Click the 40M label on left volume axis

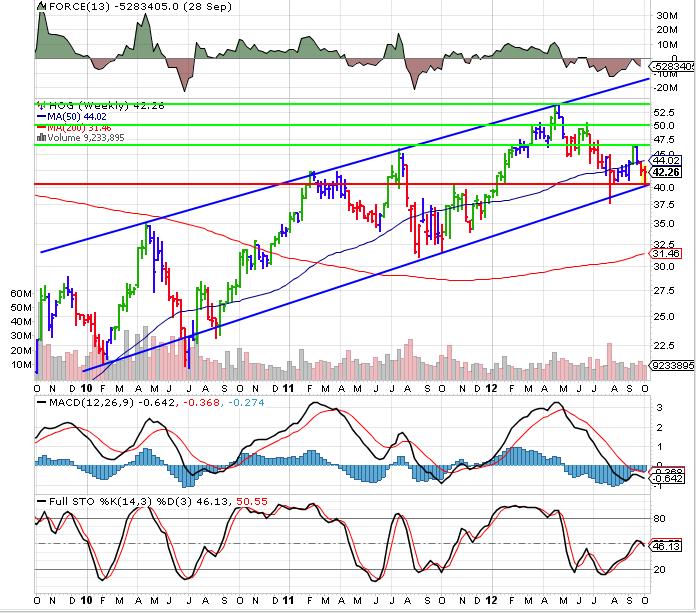[x=21, y=322]
